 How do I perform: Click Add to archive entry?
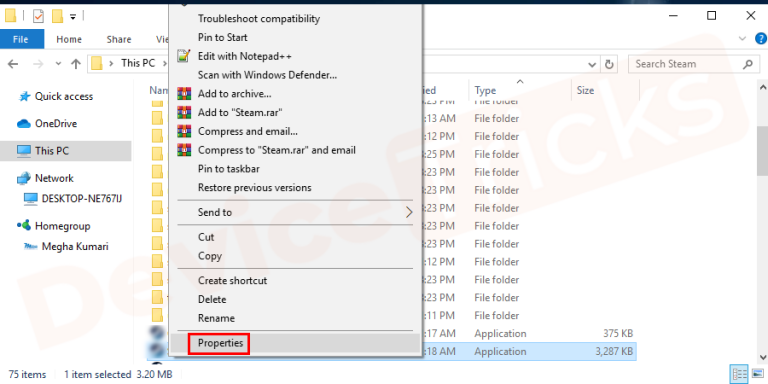[234, 94]
